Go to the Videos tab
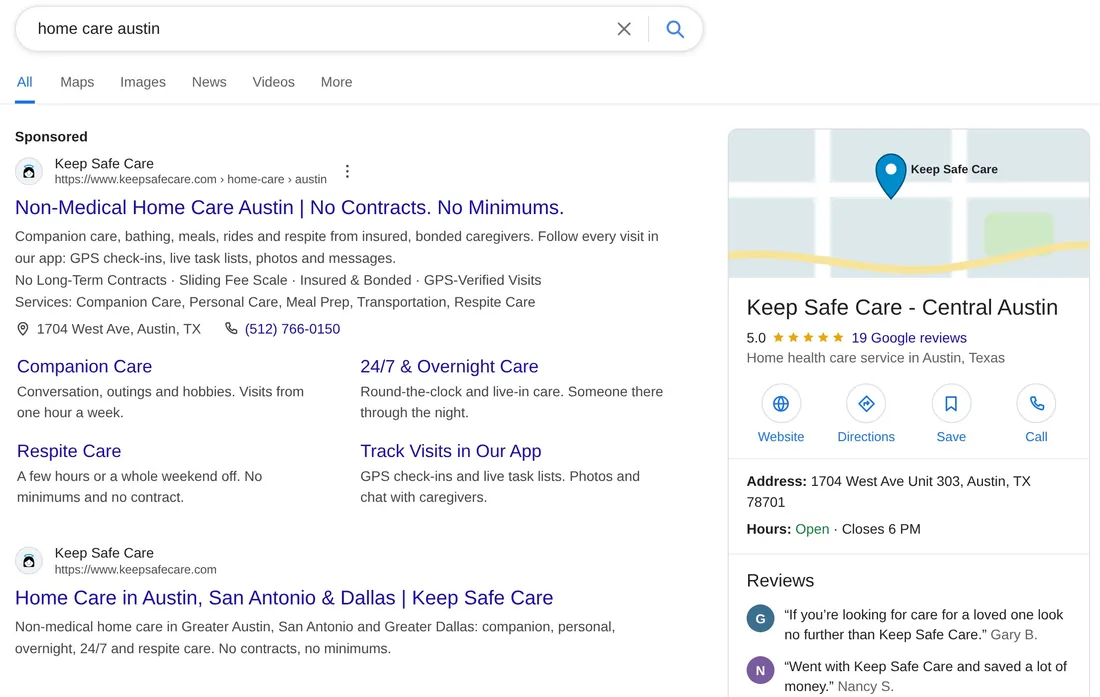 tap(274, 82)
